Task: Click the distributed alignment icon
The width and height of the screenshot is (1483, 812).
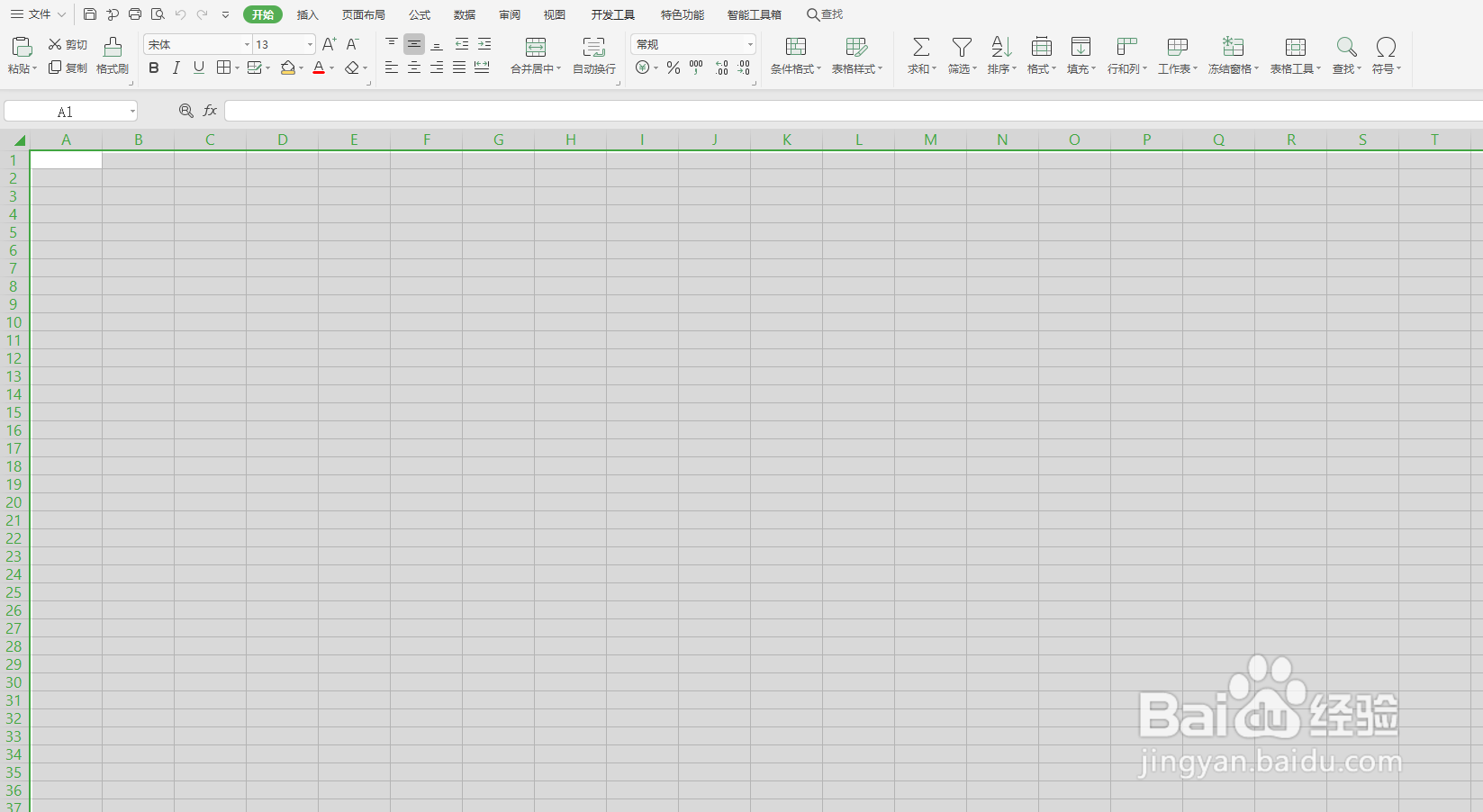Action: [482, 68]
